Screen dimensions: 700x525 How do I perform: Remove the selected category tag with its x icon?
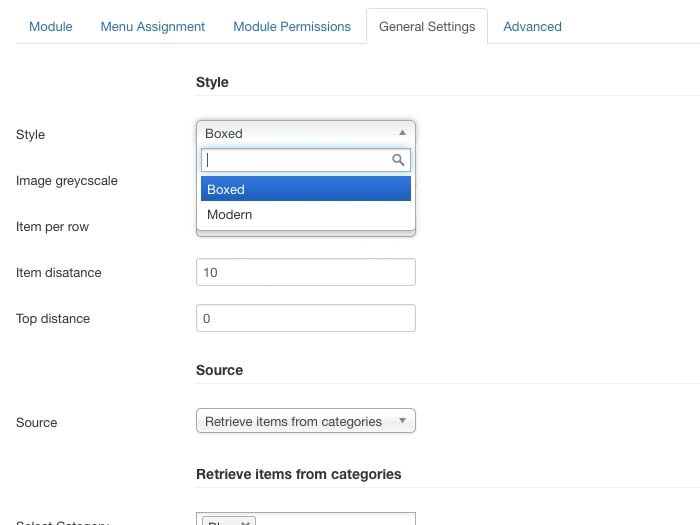coord(246,522)
